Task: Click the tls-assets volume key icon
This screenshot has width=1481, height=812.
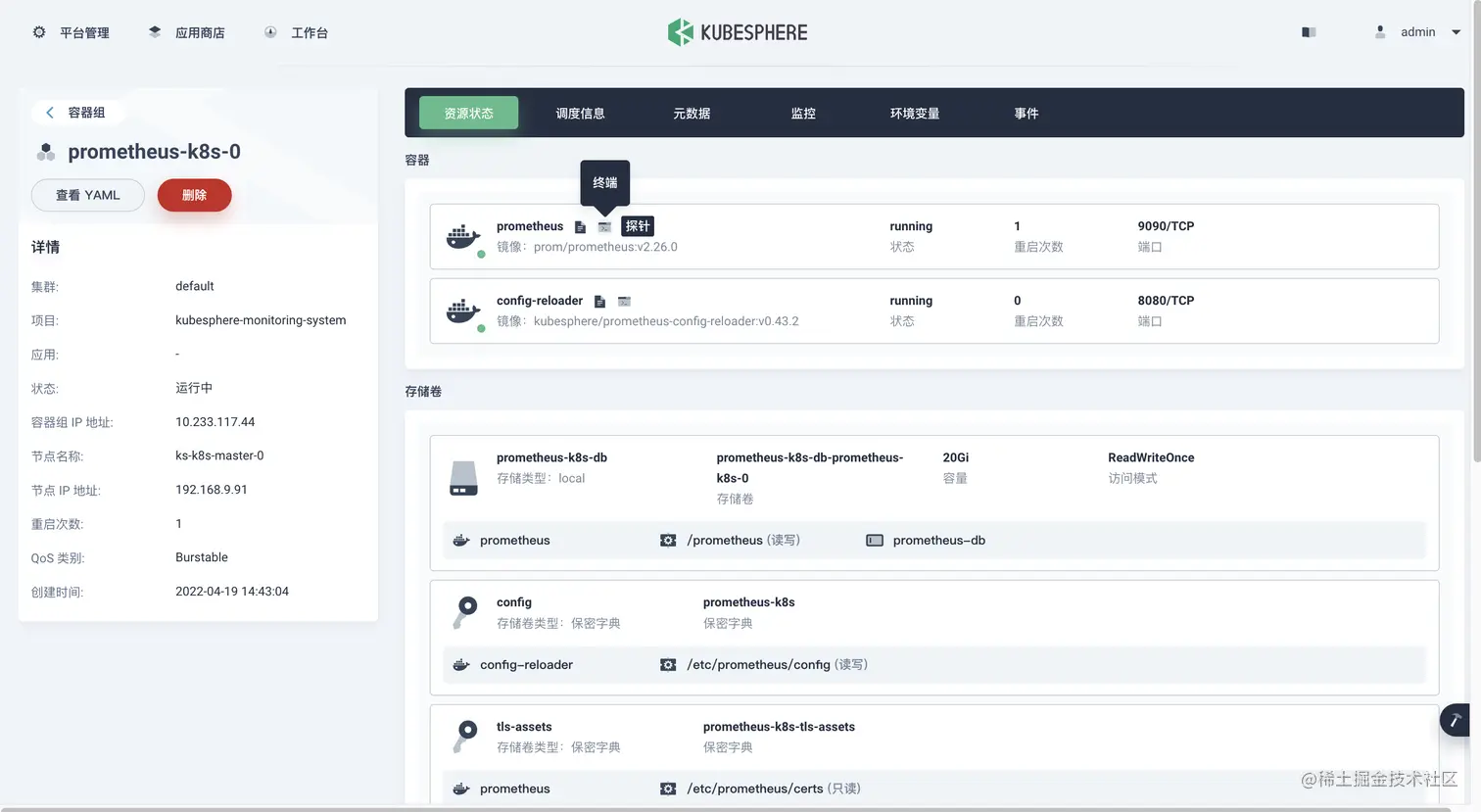Action: 465,737
